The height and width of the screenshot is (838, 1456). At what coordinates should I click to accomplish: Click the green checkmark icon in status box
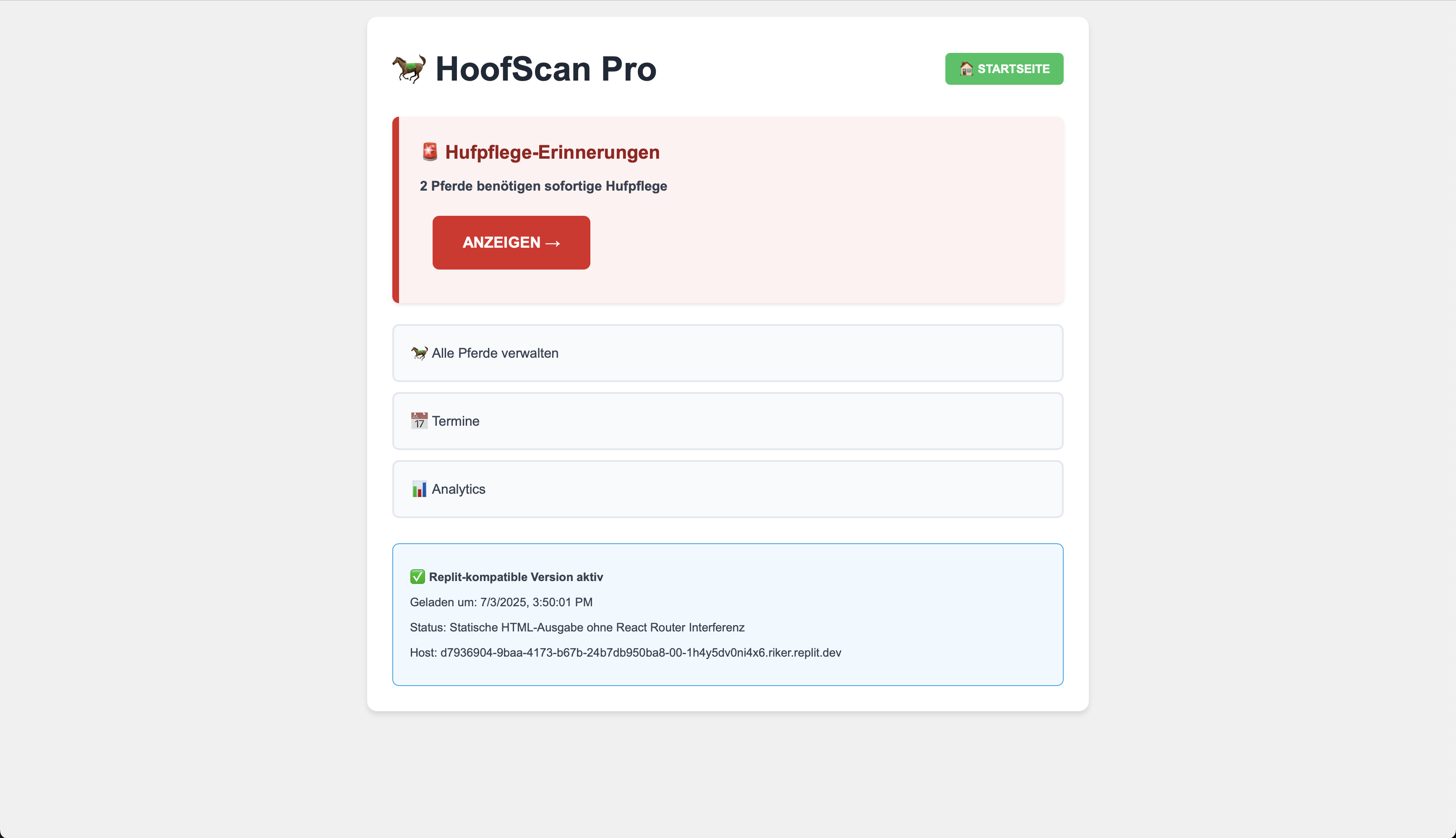(x=417, y=577)
